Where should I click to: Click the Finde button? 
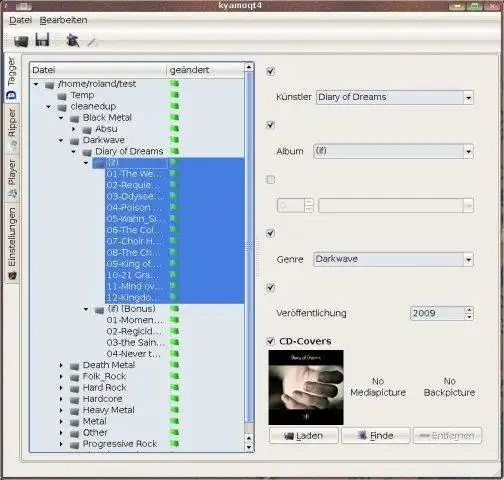376,436
